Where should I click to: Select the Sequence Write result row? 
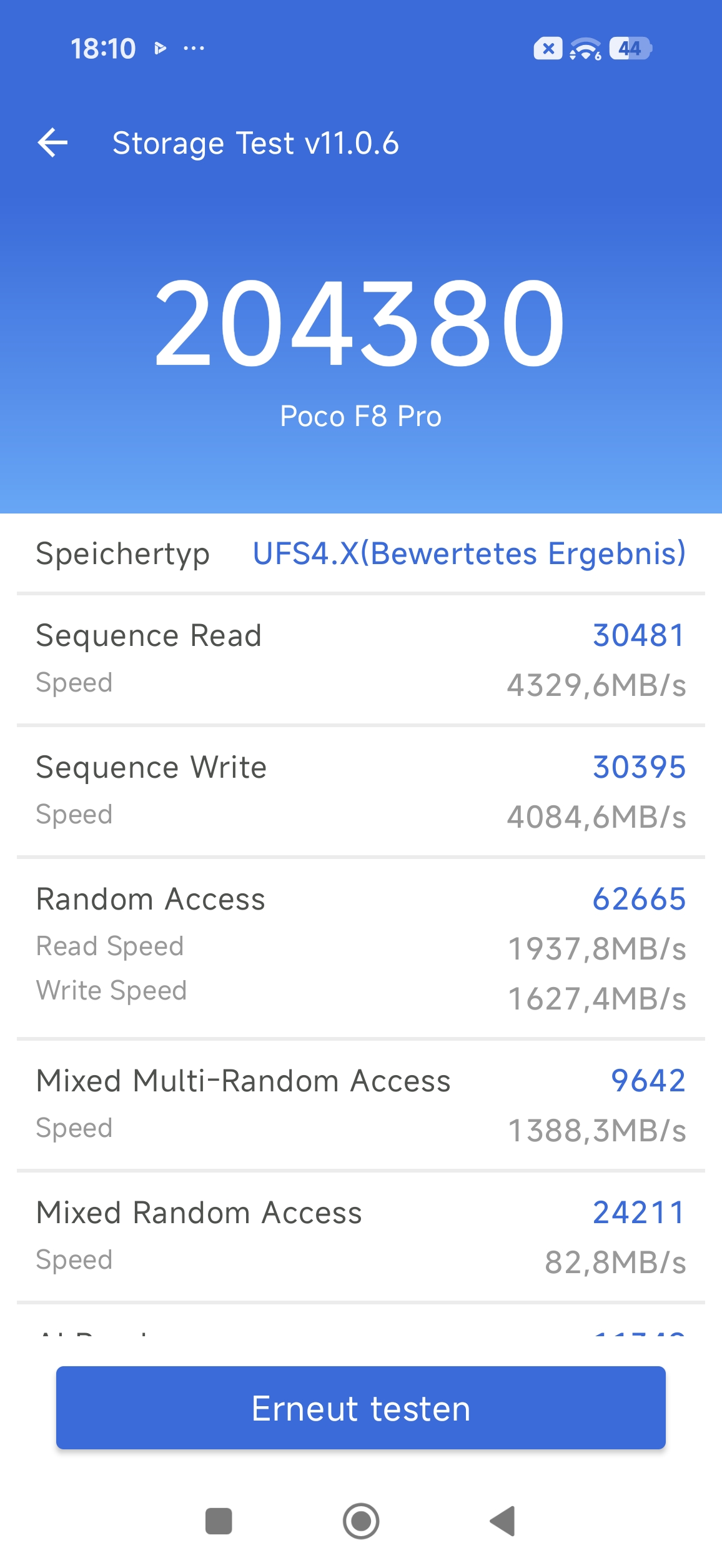pyautogui.click(x=361, y=791)
